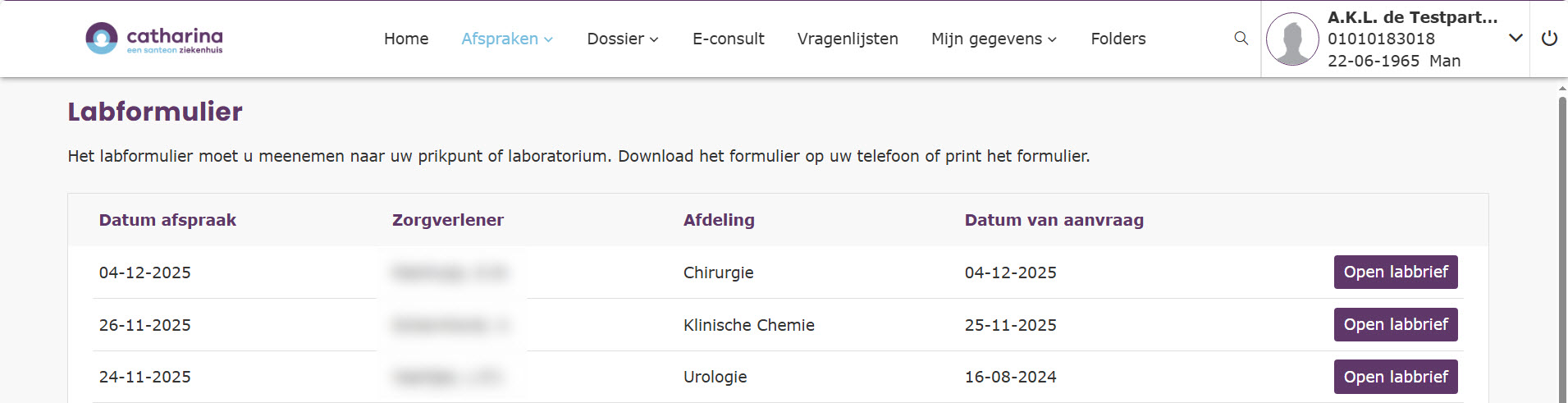1568x403 pixels.
Task: Open labbrief for Klinische Chemie
Action: pyautogui.click(x=1395, y=324)
